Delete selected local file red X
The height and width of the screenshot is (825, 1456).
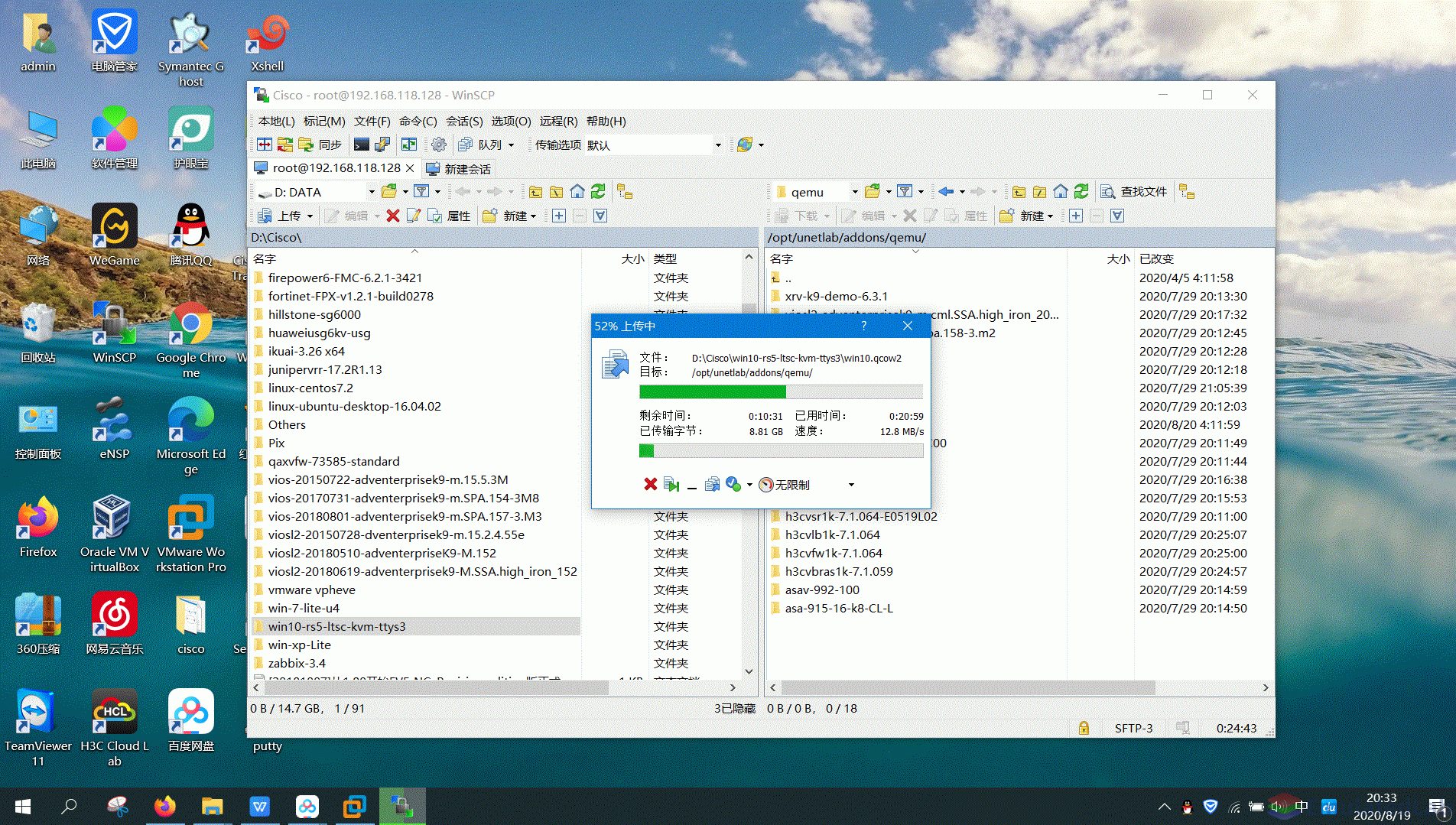tap(393, 216)
